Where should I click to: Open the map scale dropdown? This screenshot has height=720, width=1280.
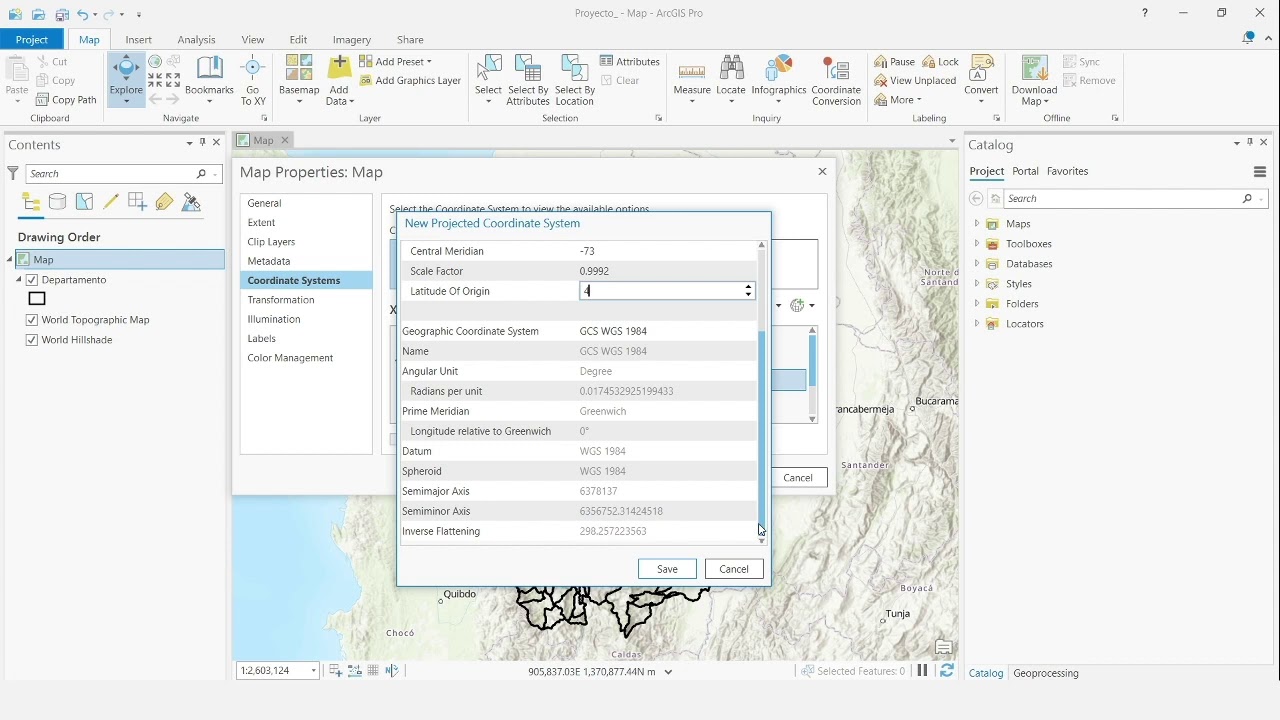[x=314, y=671]
